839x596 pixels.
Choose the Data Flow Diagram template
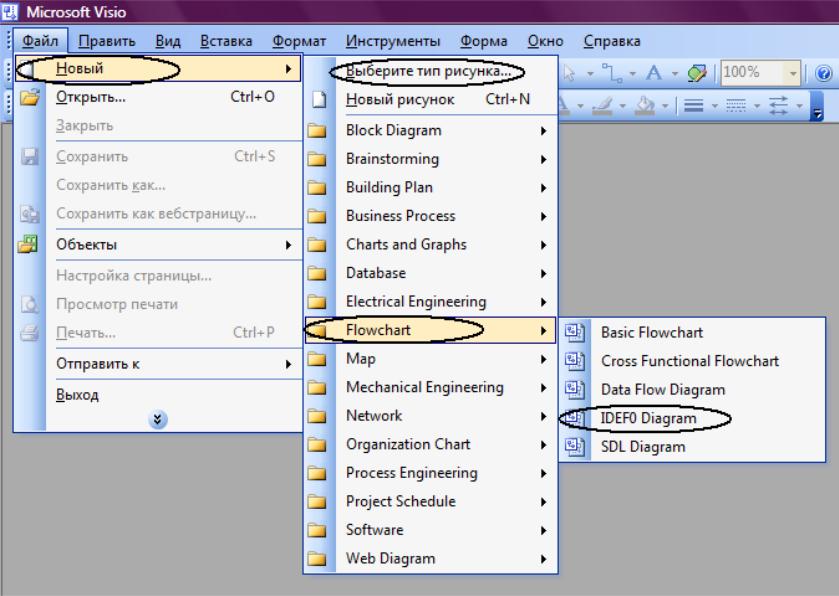[692, 389]
